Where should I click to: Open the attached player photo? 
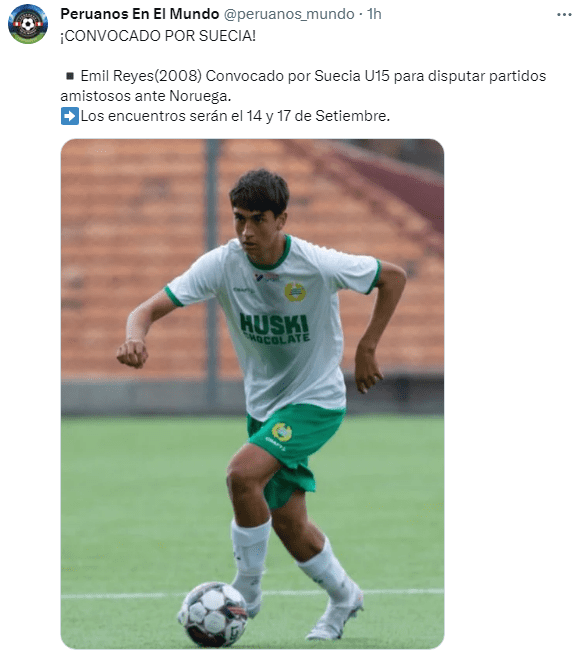[x=252, y=393]
